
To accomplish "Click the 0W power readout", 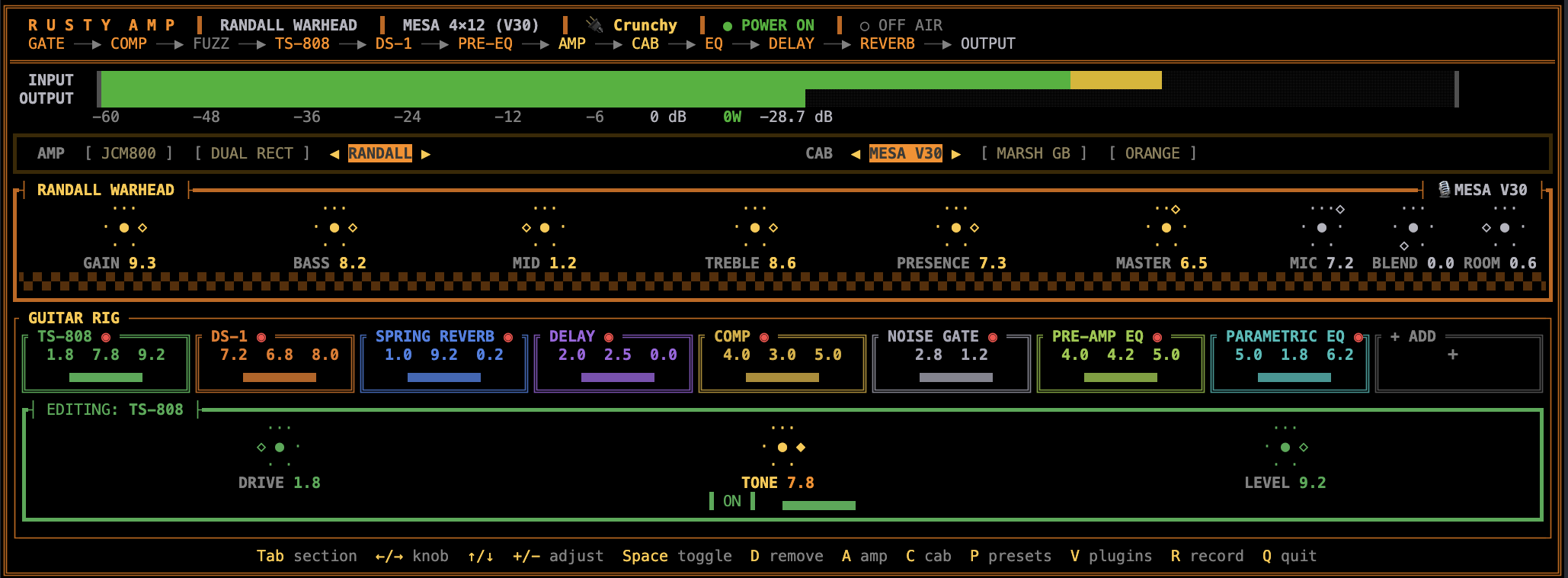I will pyautogui.click(x=732, y=117).
